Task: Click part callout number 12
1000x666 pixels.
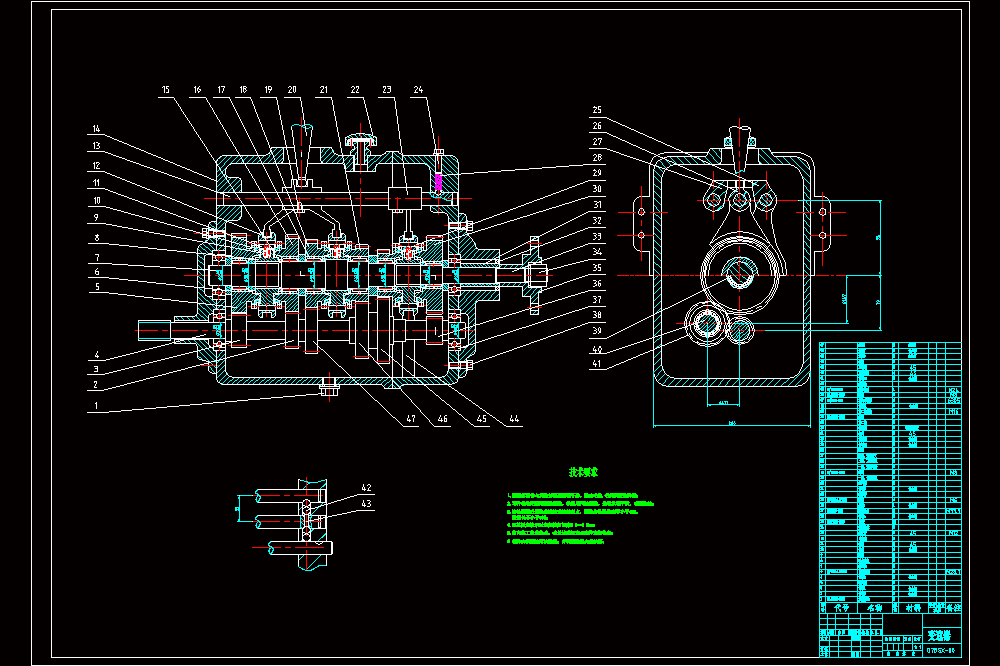Action: pos(96,166)
